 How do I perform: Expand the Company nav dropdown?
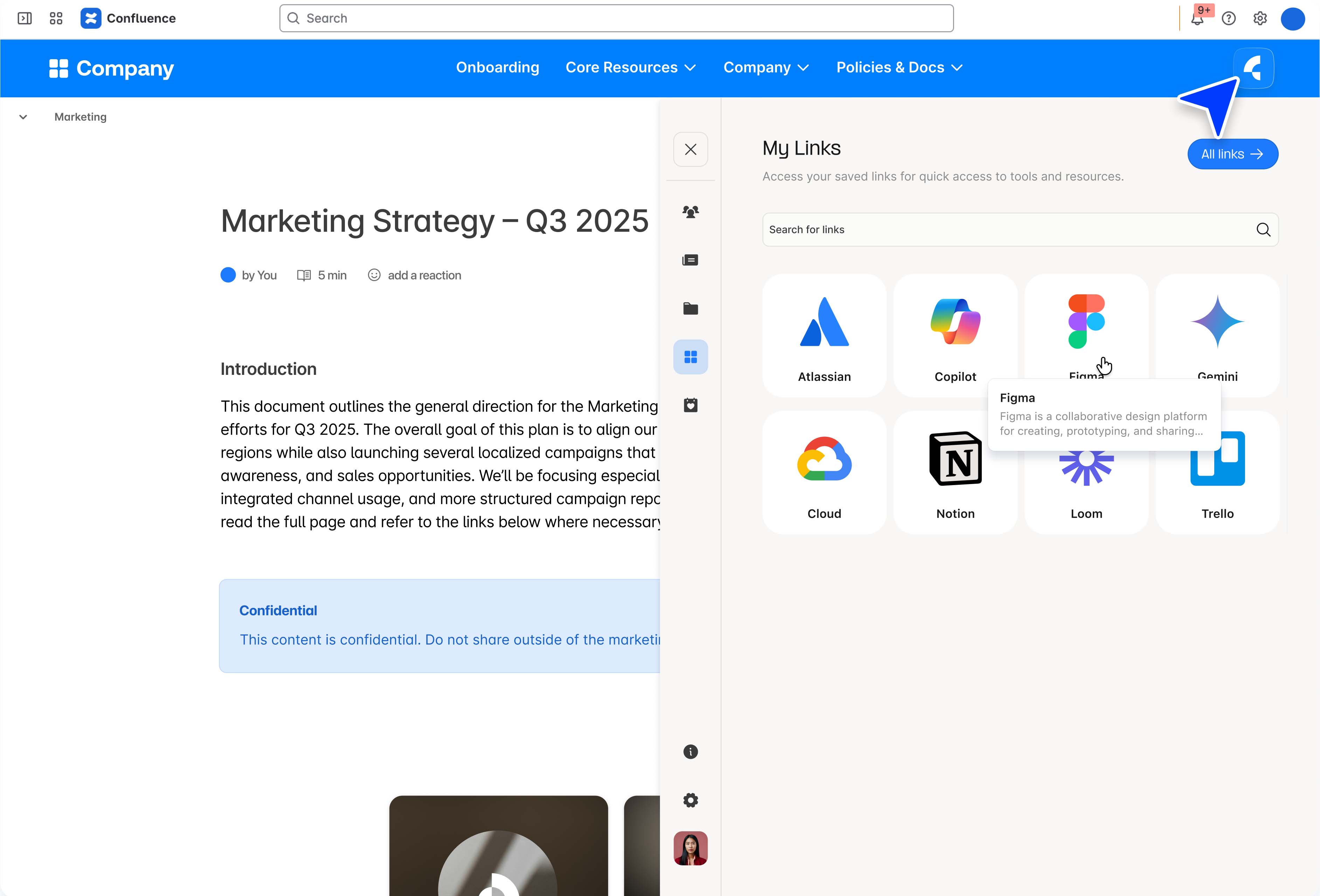(x=766, y=68)
